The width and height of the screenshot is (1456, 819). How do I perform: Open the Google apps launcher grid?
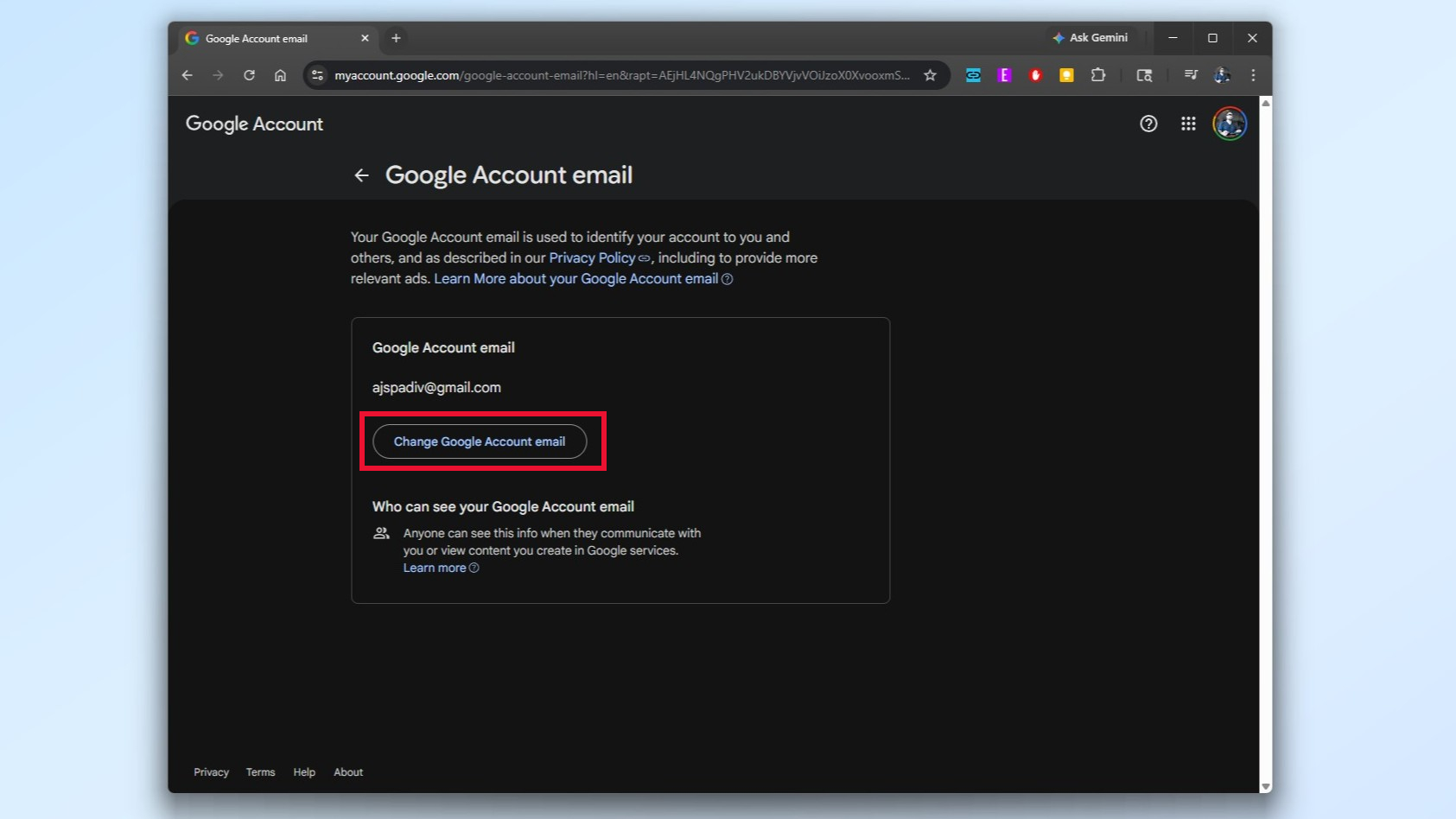tap(1187, 124)
